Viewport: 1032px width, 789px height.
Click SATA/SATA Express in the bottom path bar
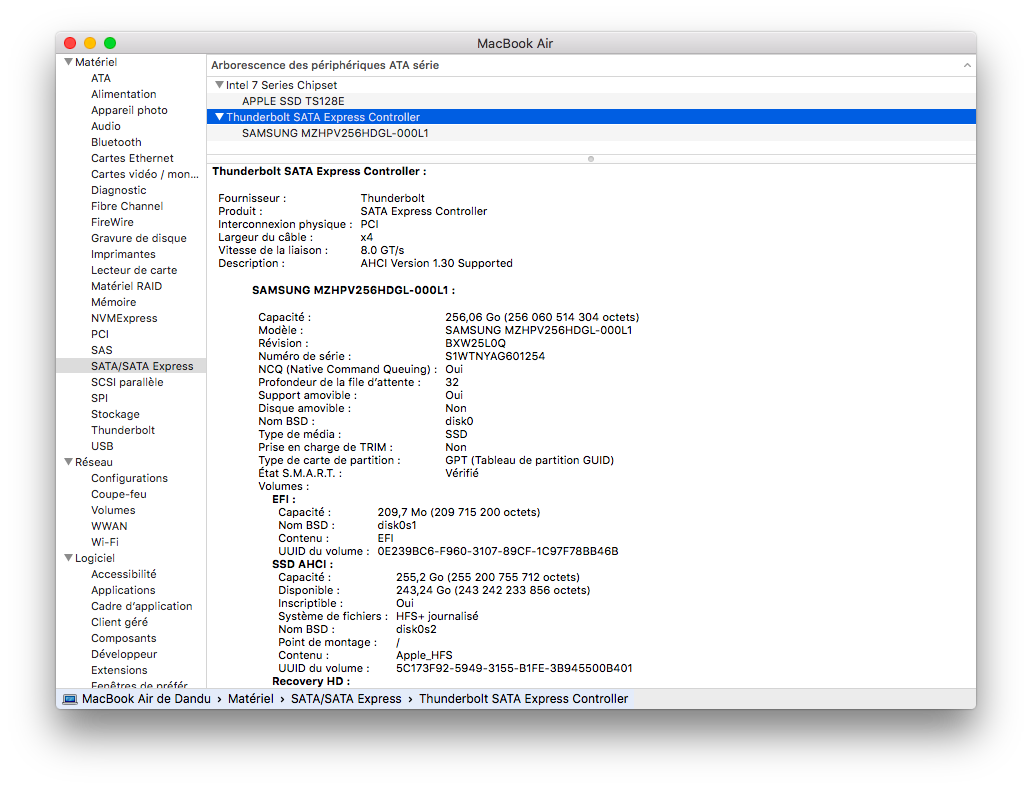coord(346,699)
